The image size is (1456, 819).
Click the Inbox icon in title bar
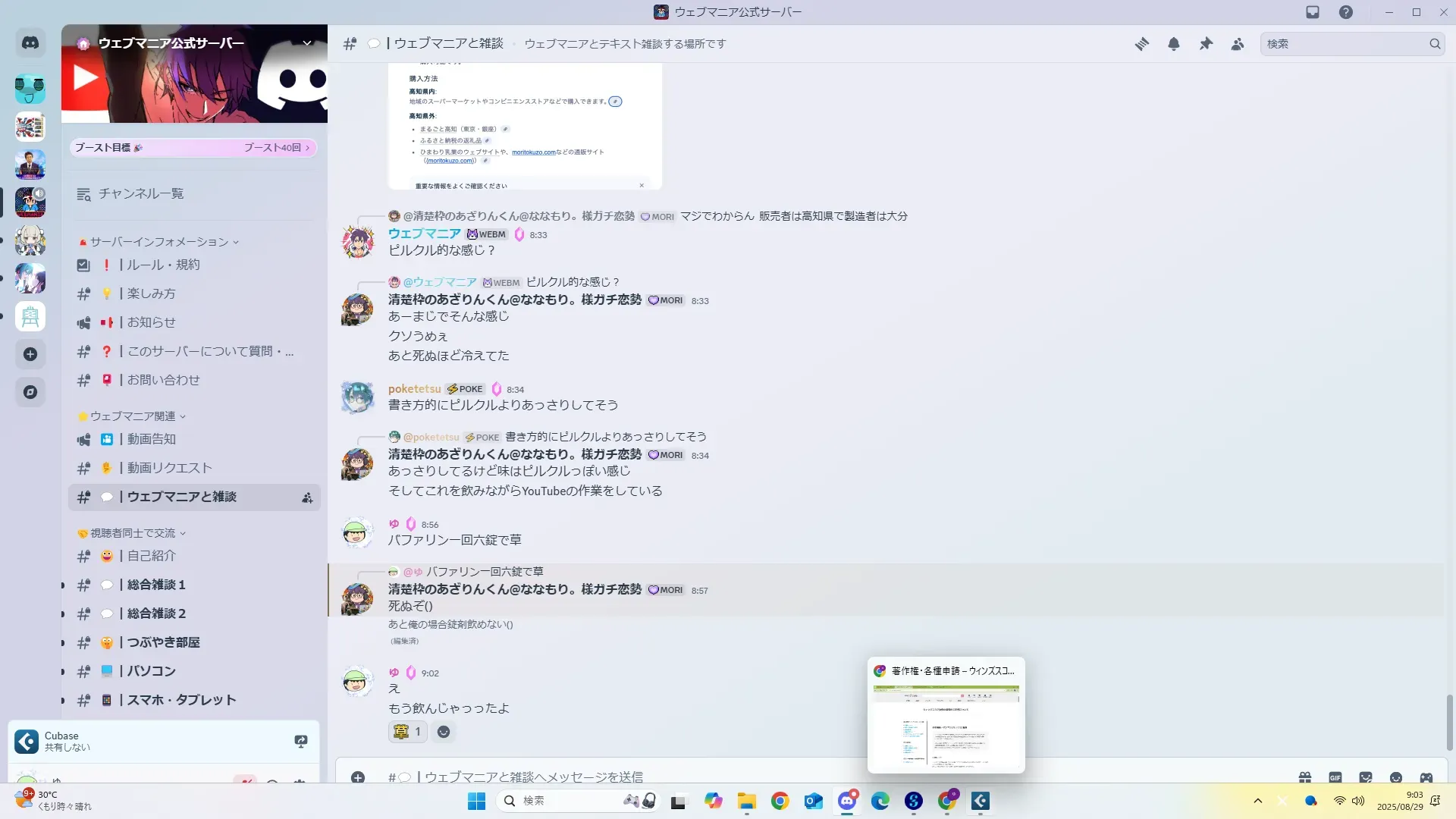[1313, 12]
